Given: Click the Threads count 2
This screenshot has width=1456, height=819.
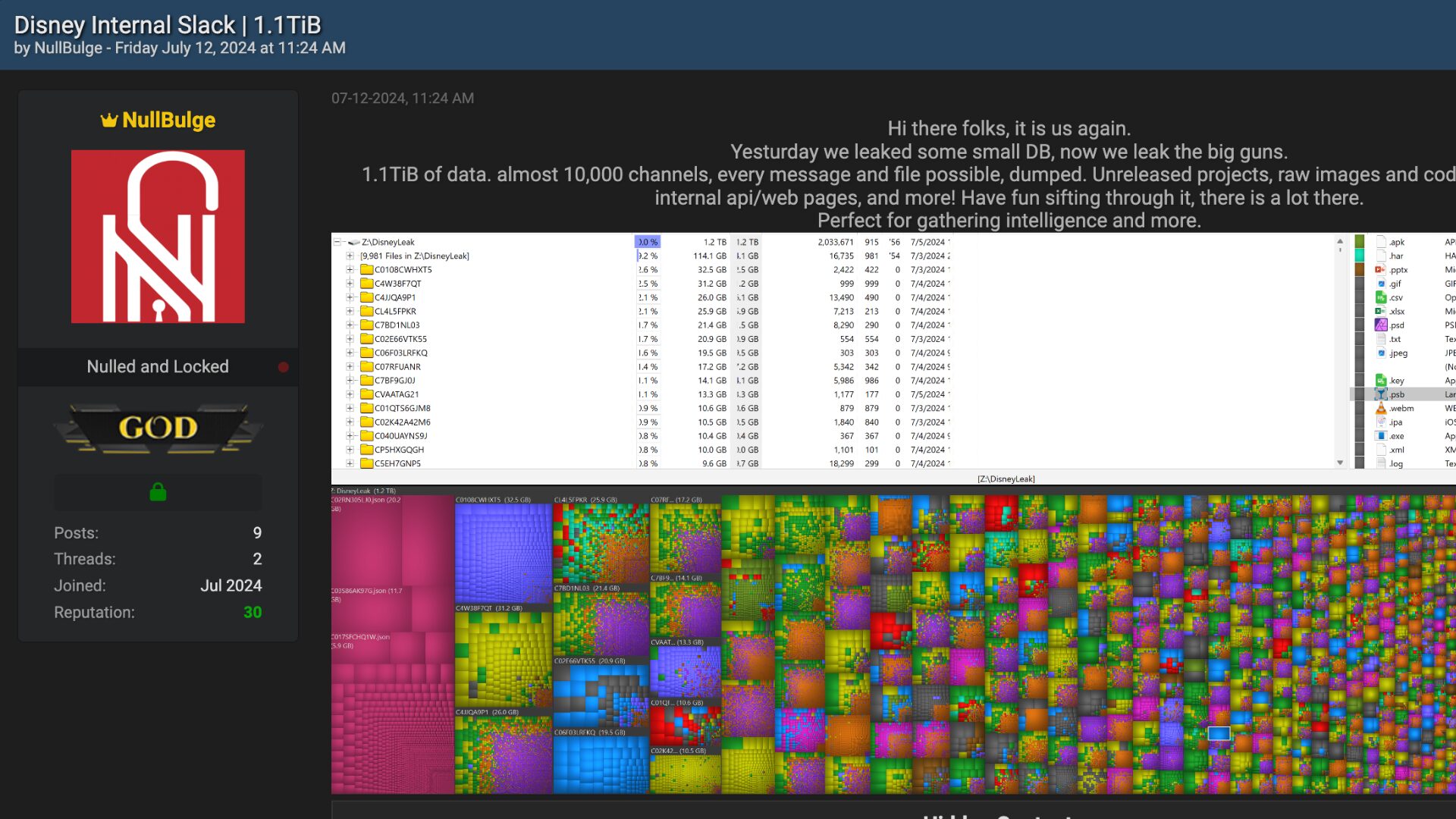Looking at the screenshot, I should [257, 560].
